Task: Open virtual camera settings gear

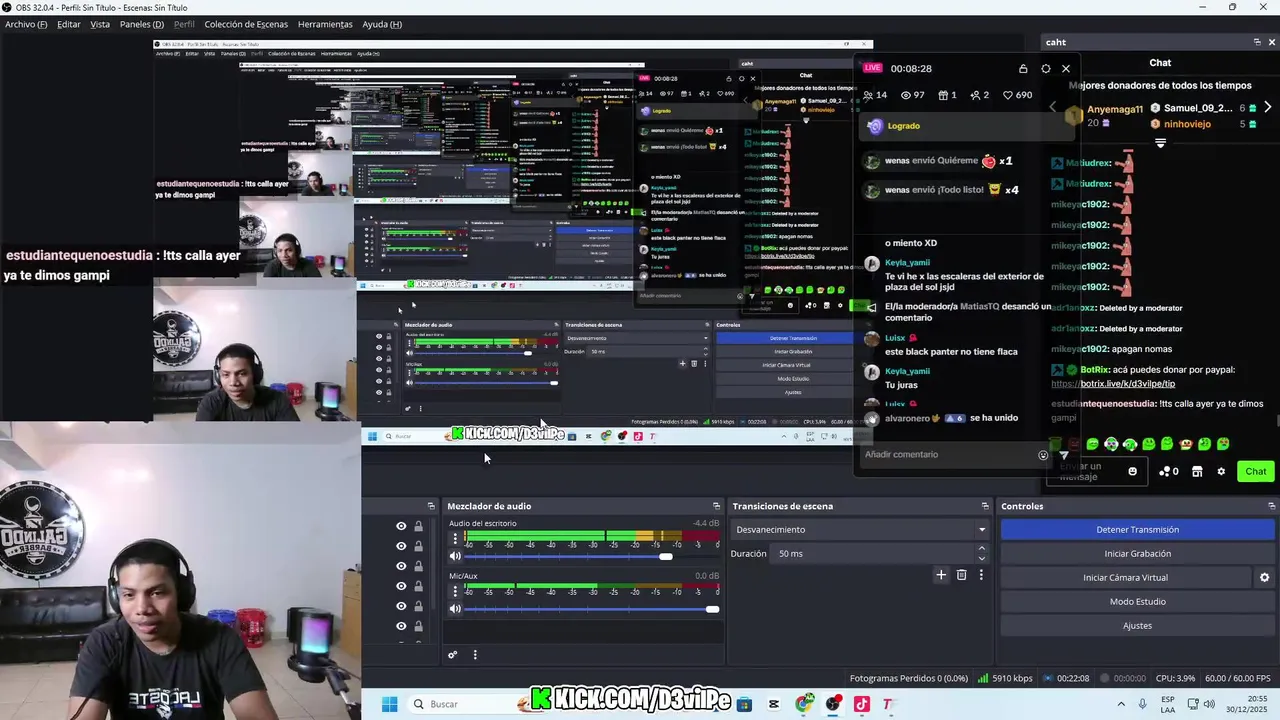Action: click(x=1264, y=578)
